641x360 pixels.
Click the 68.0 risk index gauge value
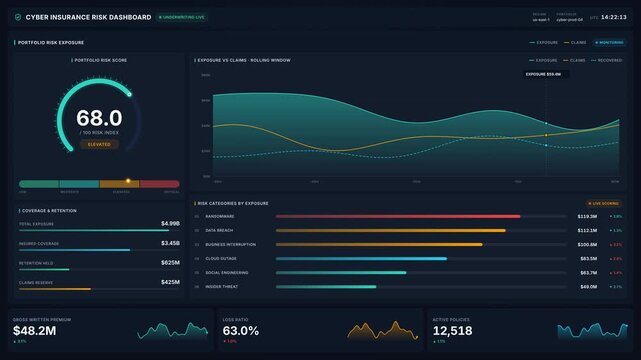click(99, 118)
